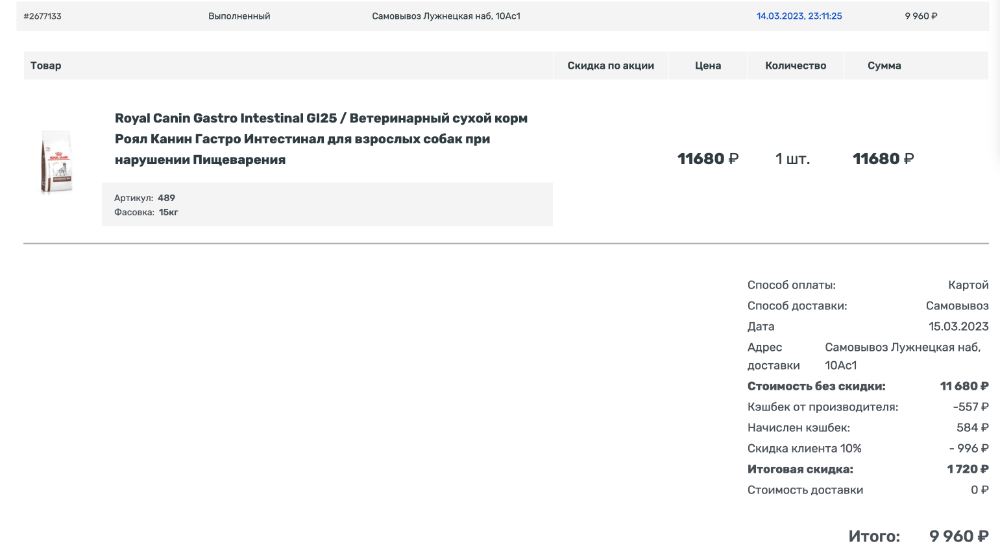Click the Royal Canin product thumbnail image
The height and width of the screenshot is (559, 1000).
coord(56,161)
